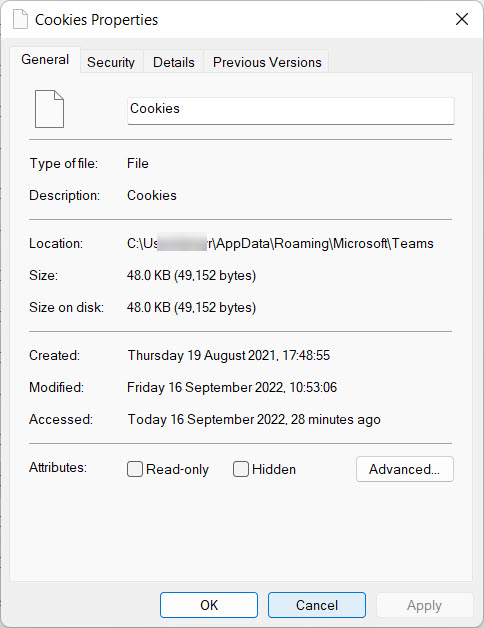484x628 pixels.
Task: Click the large blank file icon
Action: [x=49, y=109]
